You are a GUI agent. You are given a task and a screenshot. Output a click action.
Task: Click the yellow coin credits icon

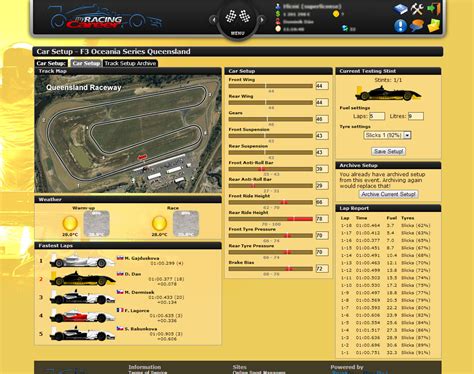point(336,14)
